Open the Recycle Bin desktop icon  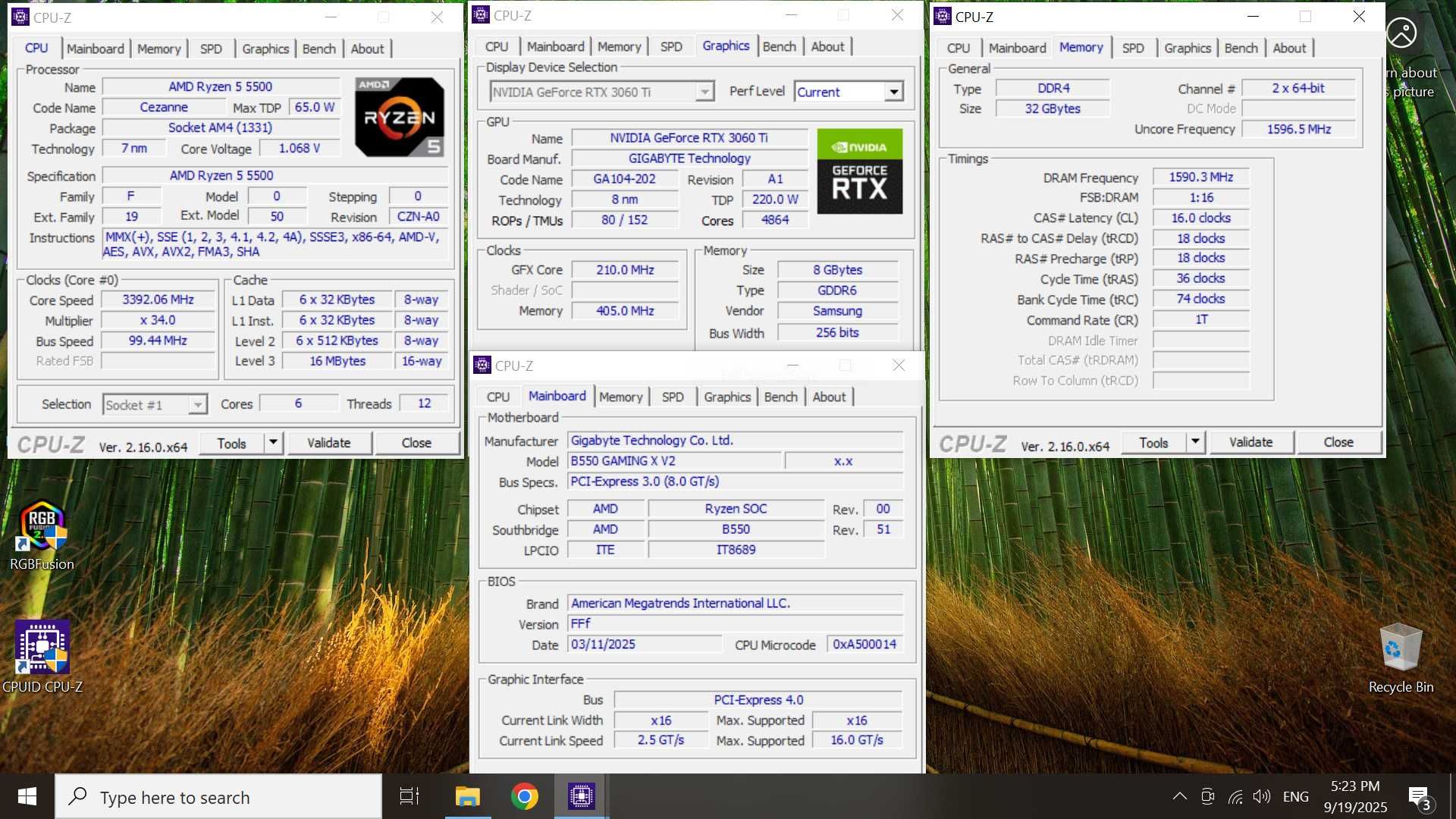coord(1400,657)
